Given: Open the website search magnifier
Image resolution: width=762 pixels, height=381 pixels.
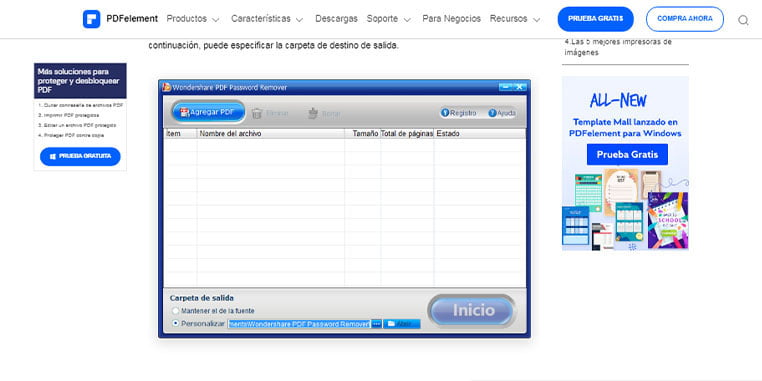Looking at the screenshot, I should [x=743, y=20].
